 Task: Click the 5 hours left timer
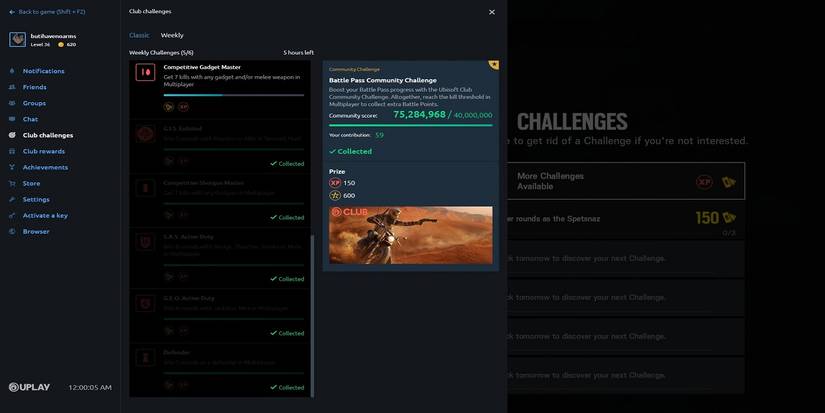pyautogui.click(x=298, y=53)
